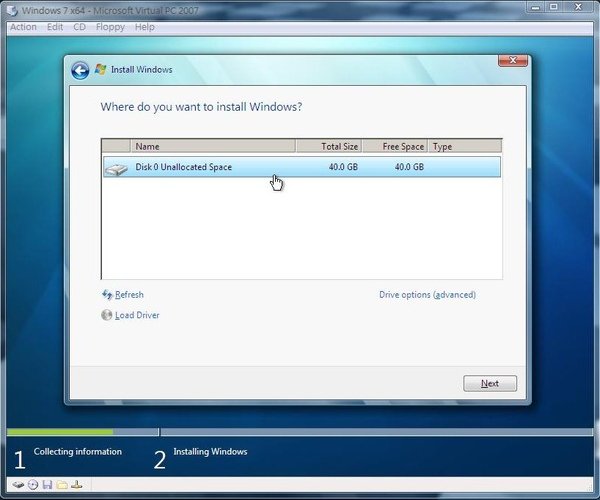The image size is (600, 500).
Task: Open the Help menu
Action: [145, 27]
